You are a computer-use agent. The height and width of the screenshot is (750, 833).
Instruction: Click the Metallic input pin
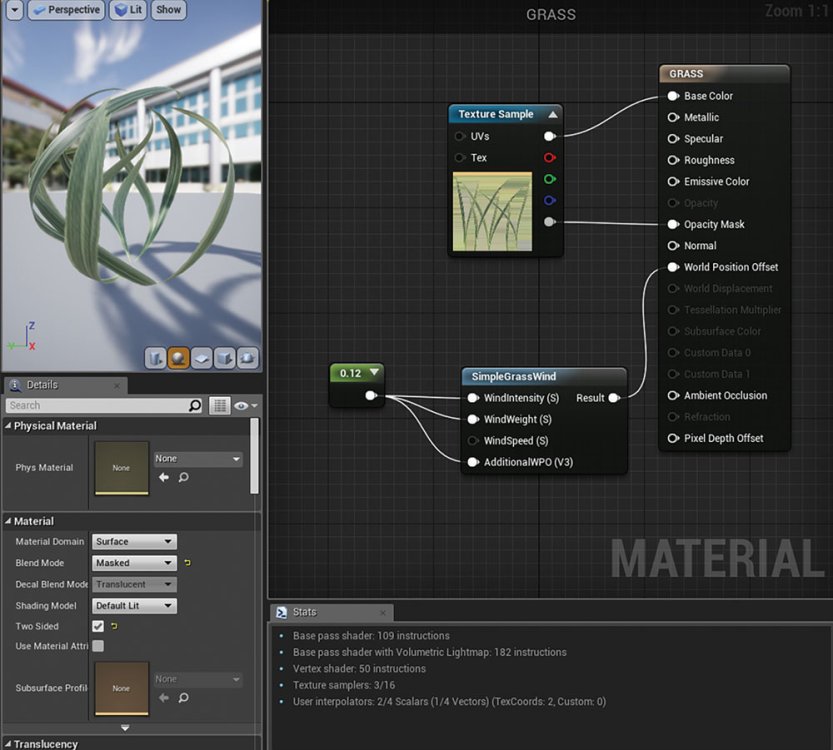tap(673, 117)
